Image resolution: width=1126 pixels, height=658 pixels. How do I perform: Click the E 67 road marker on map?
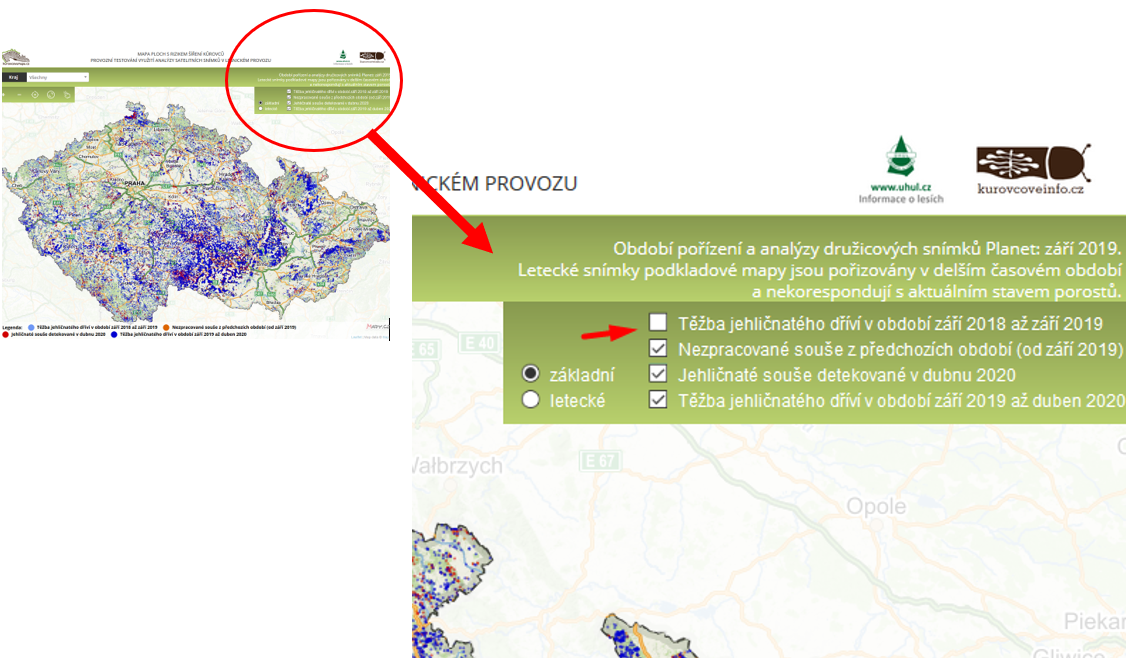pos(600,460)
